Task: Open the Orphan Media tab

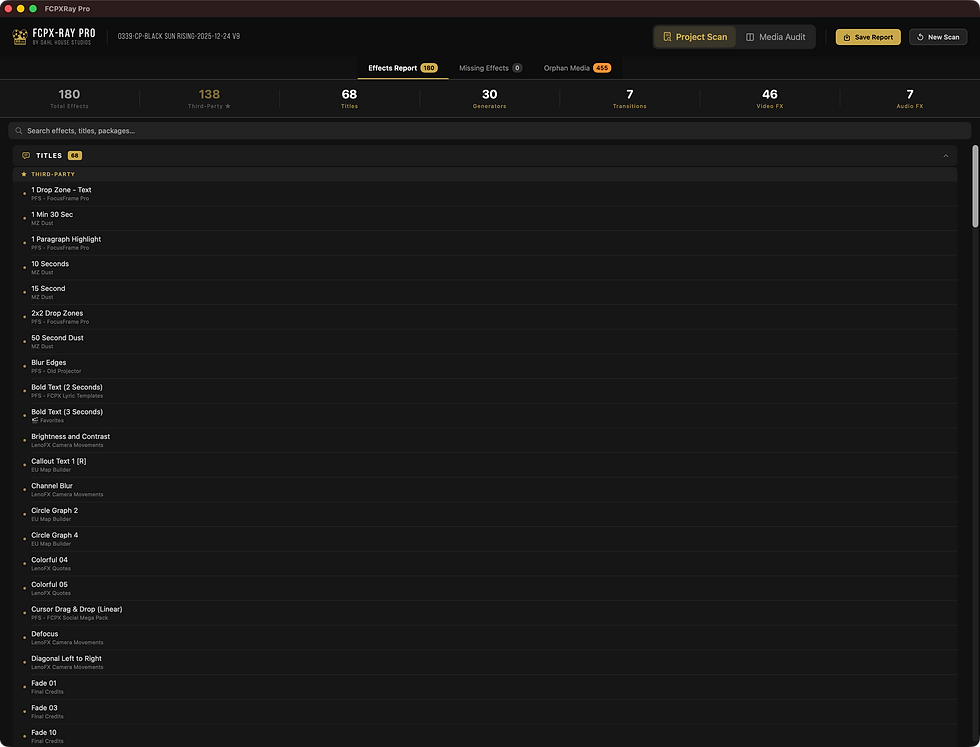Action: (577, 68)
